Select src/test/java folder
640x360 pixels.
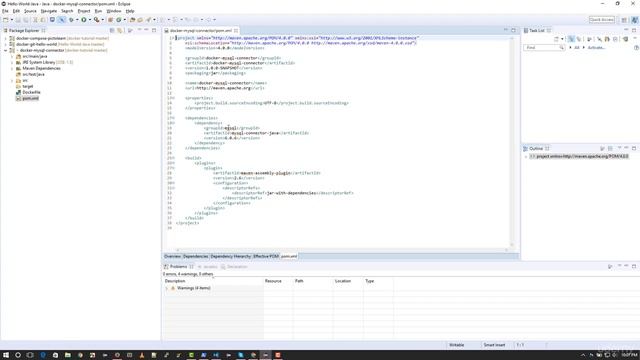point(33,74)
